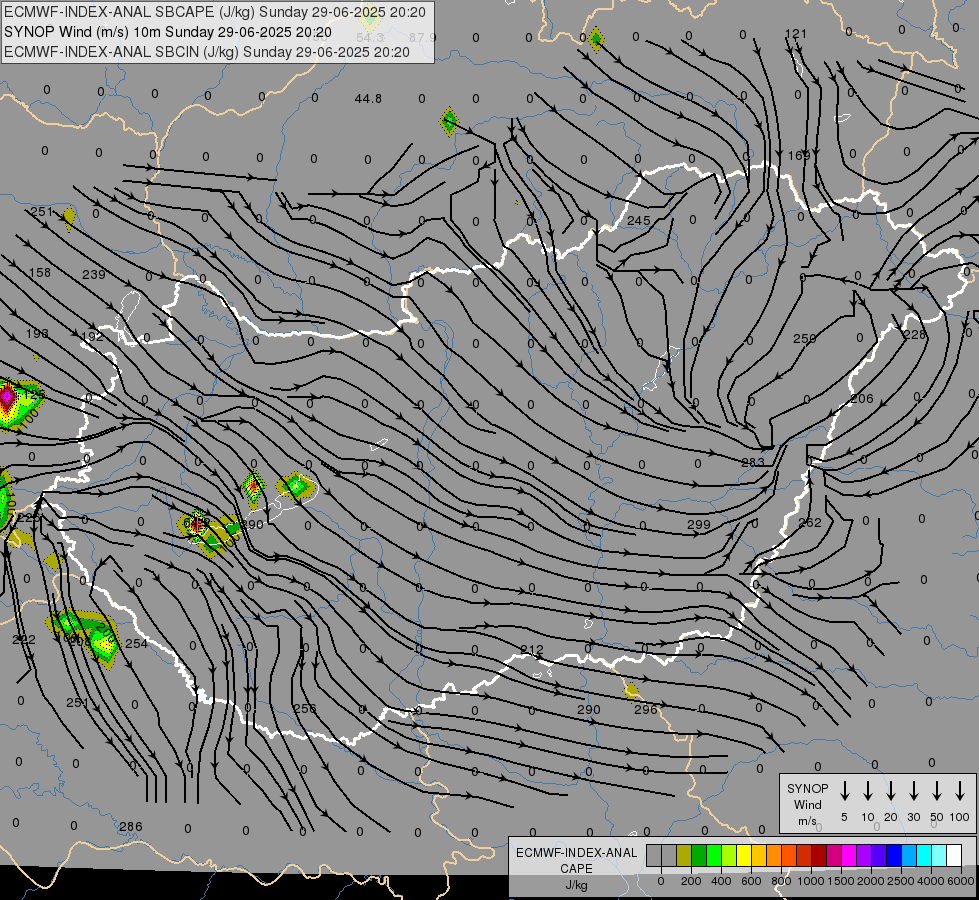This screenshot has width=979, height=900.
Task: Click the 206 value on the map
Action: pos(862,398)
